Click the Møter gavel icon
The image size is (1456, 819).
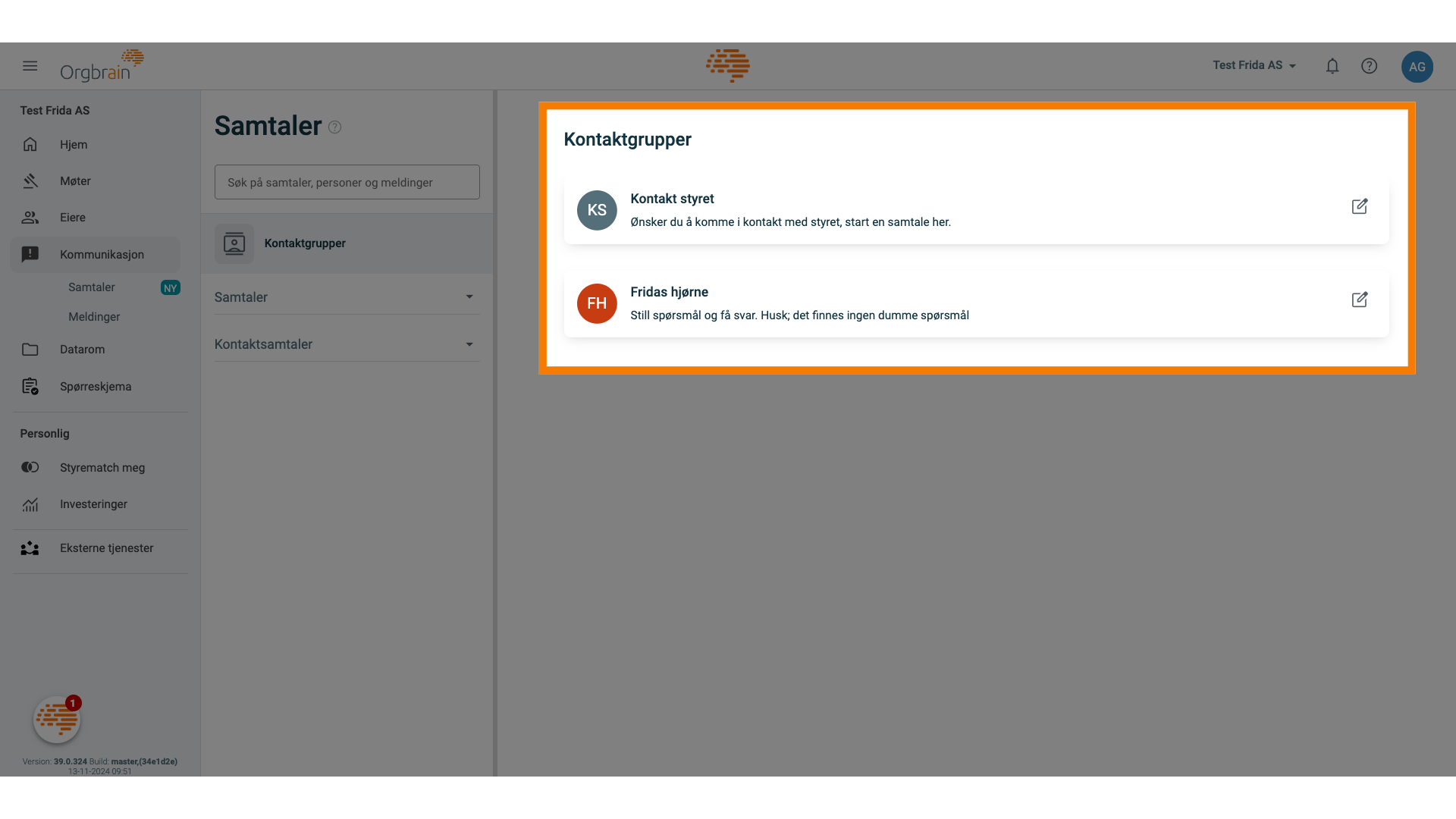point(30,180)
